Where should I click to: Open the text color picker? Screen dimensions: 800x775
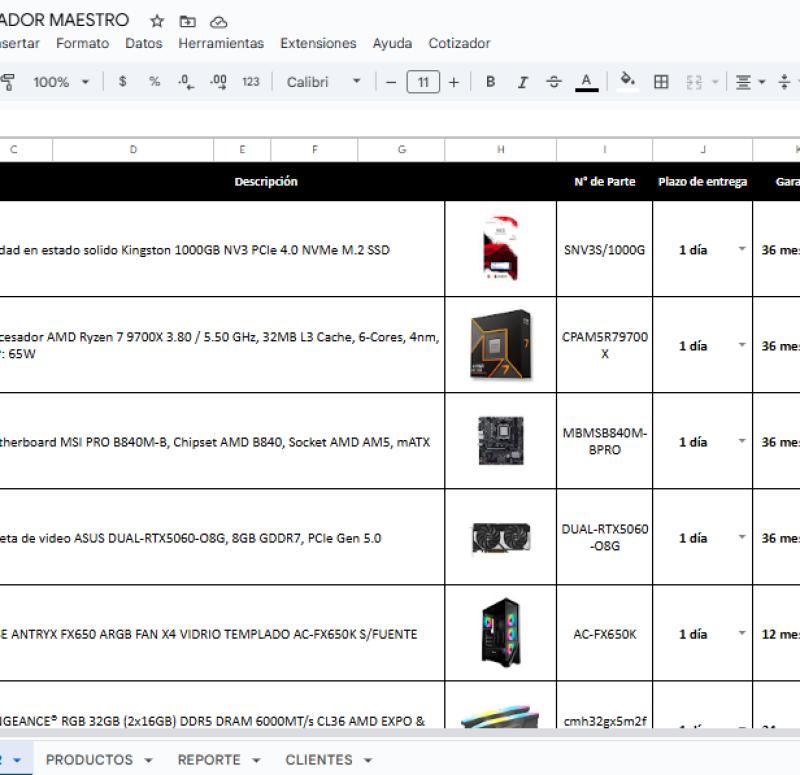(x=587, y=82)
